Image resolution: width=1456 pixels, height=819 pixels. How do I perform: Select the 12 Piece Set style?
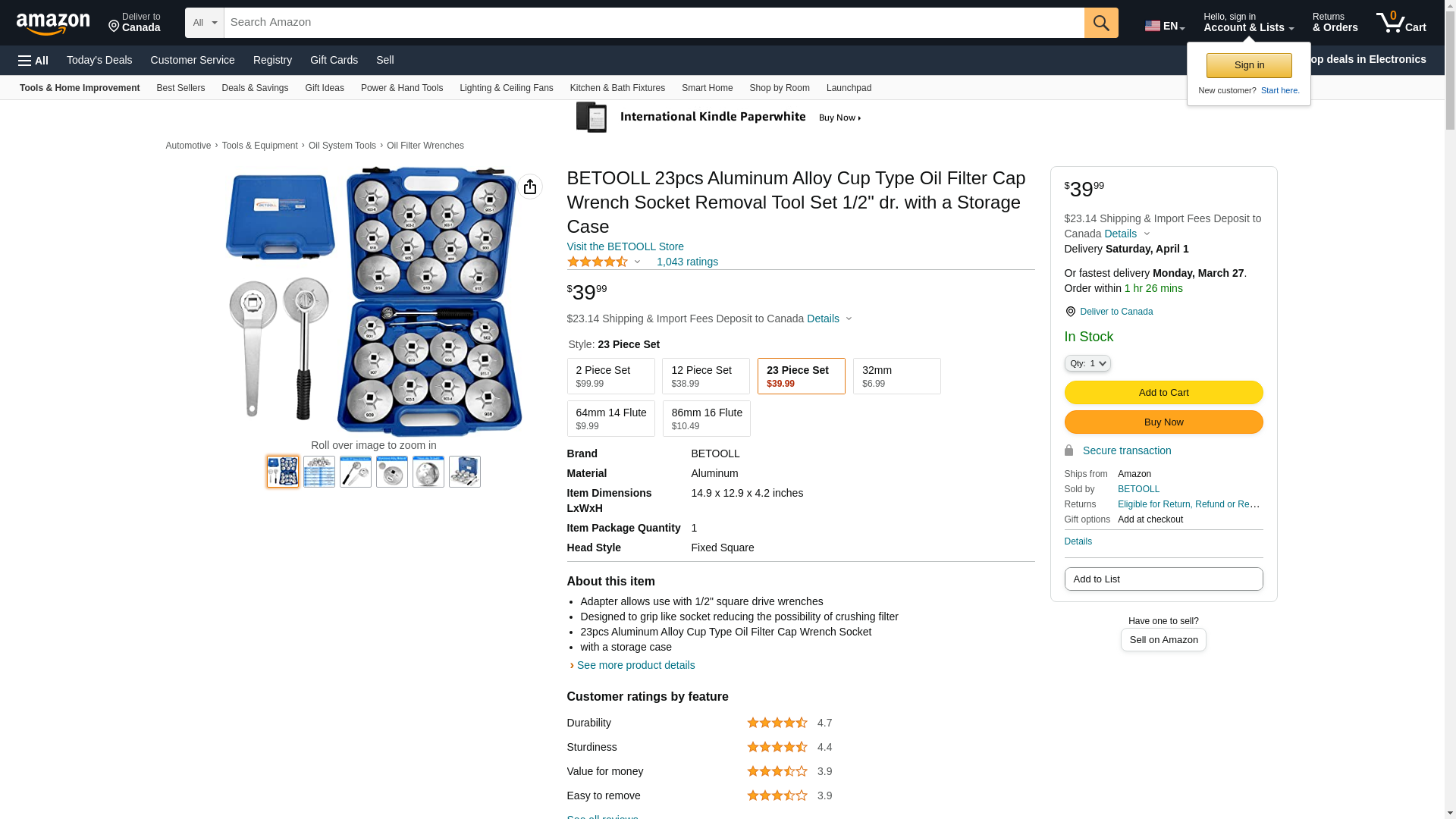pos(705,376)
